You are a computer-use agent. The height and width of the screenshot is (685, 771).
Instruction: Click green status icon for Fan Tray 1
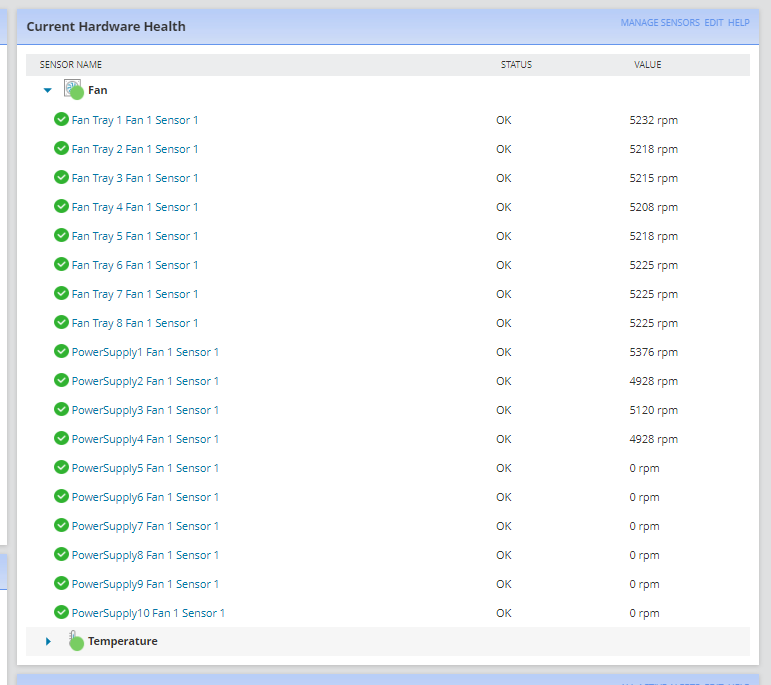61,119
